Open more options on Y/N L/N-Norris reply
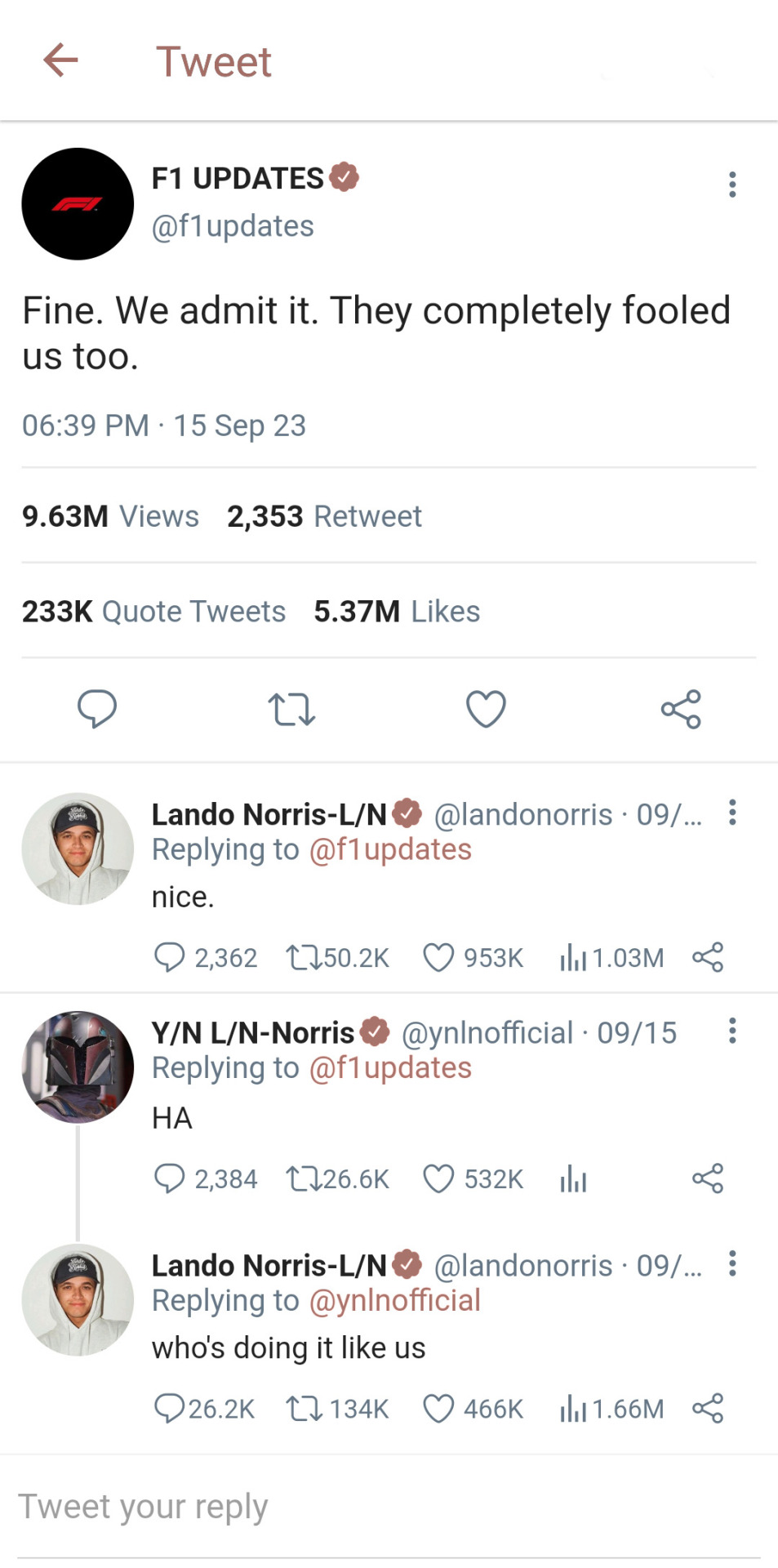 [732, 1031]
